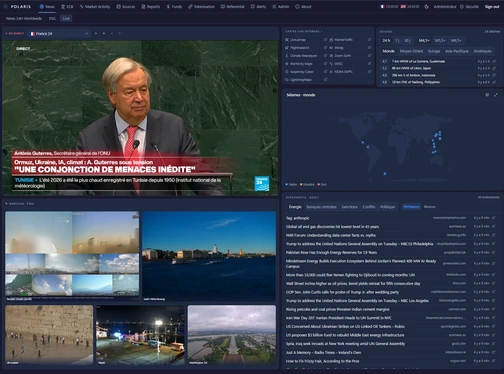Select the 24 h period toggle
The width and height of the screenshot is (504, 374).
point(386,41)
